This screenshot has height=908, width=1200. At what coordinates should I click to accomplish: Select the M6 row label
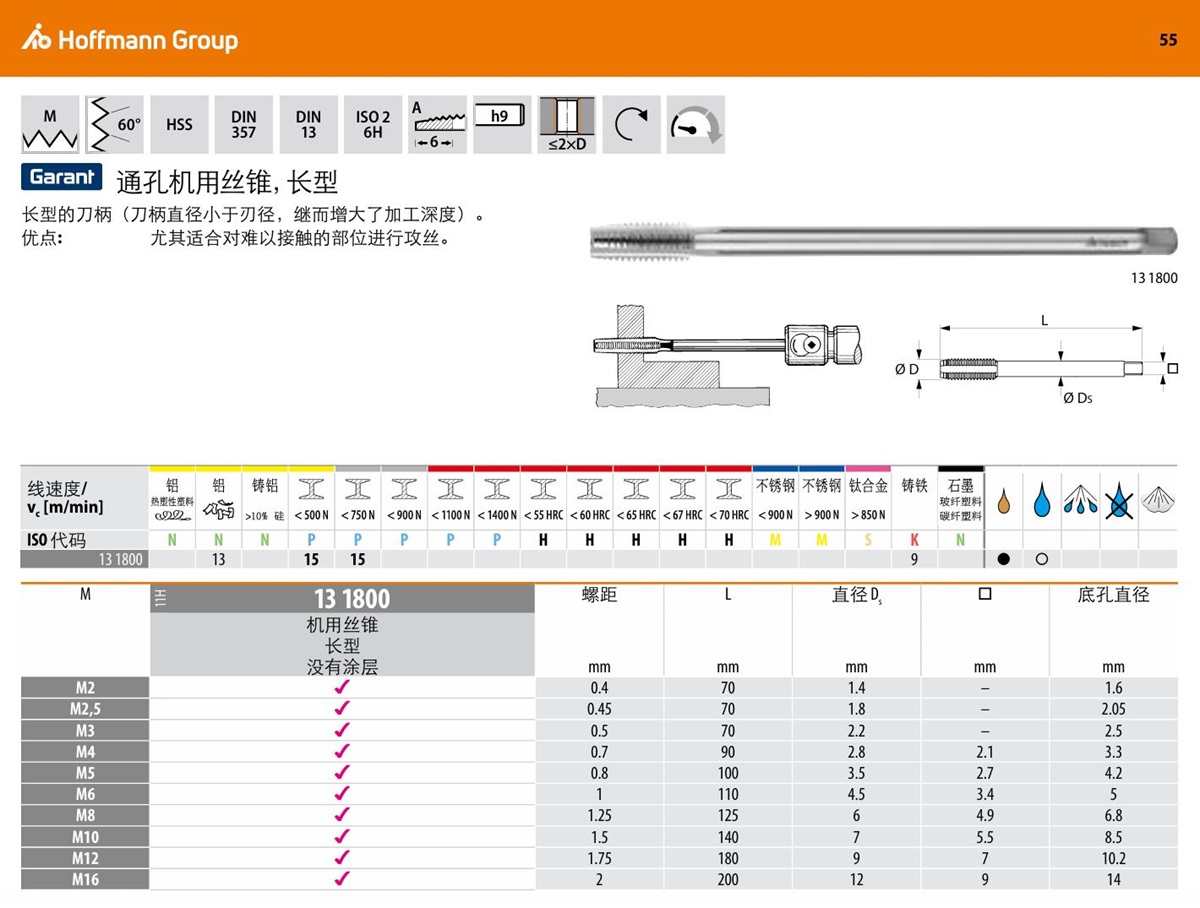[x=85, y=794]
